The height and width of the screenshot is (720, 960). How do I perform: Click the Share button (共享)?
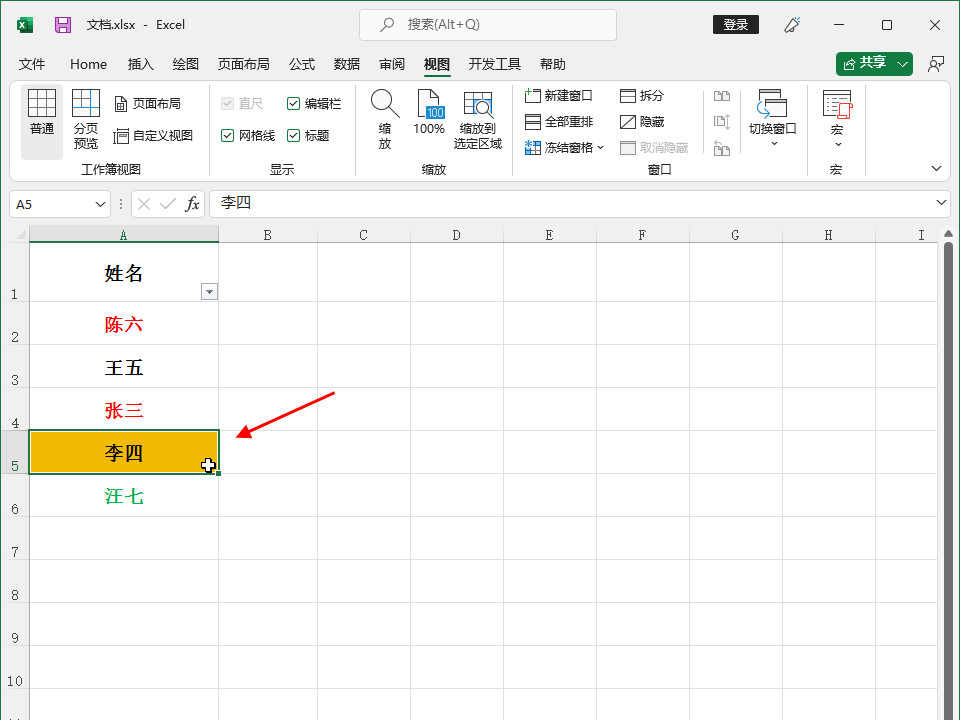[865, 64]
